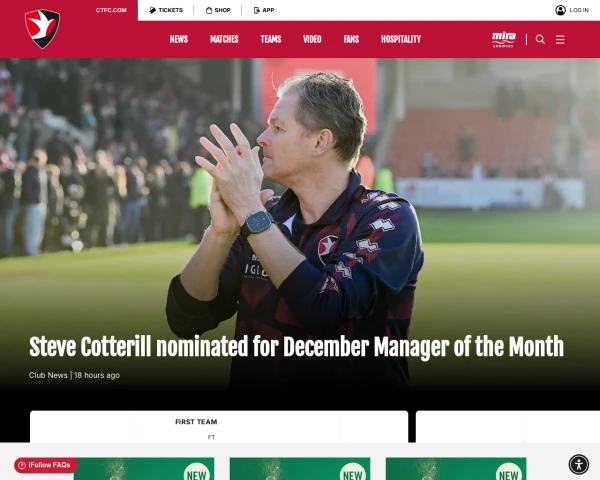Image resolution: width=600 pixels, height=480 pixels.
Task: Open the search magnifier icon
Action: [540, 39]
